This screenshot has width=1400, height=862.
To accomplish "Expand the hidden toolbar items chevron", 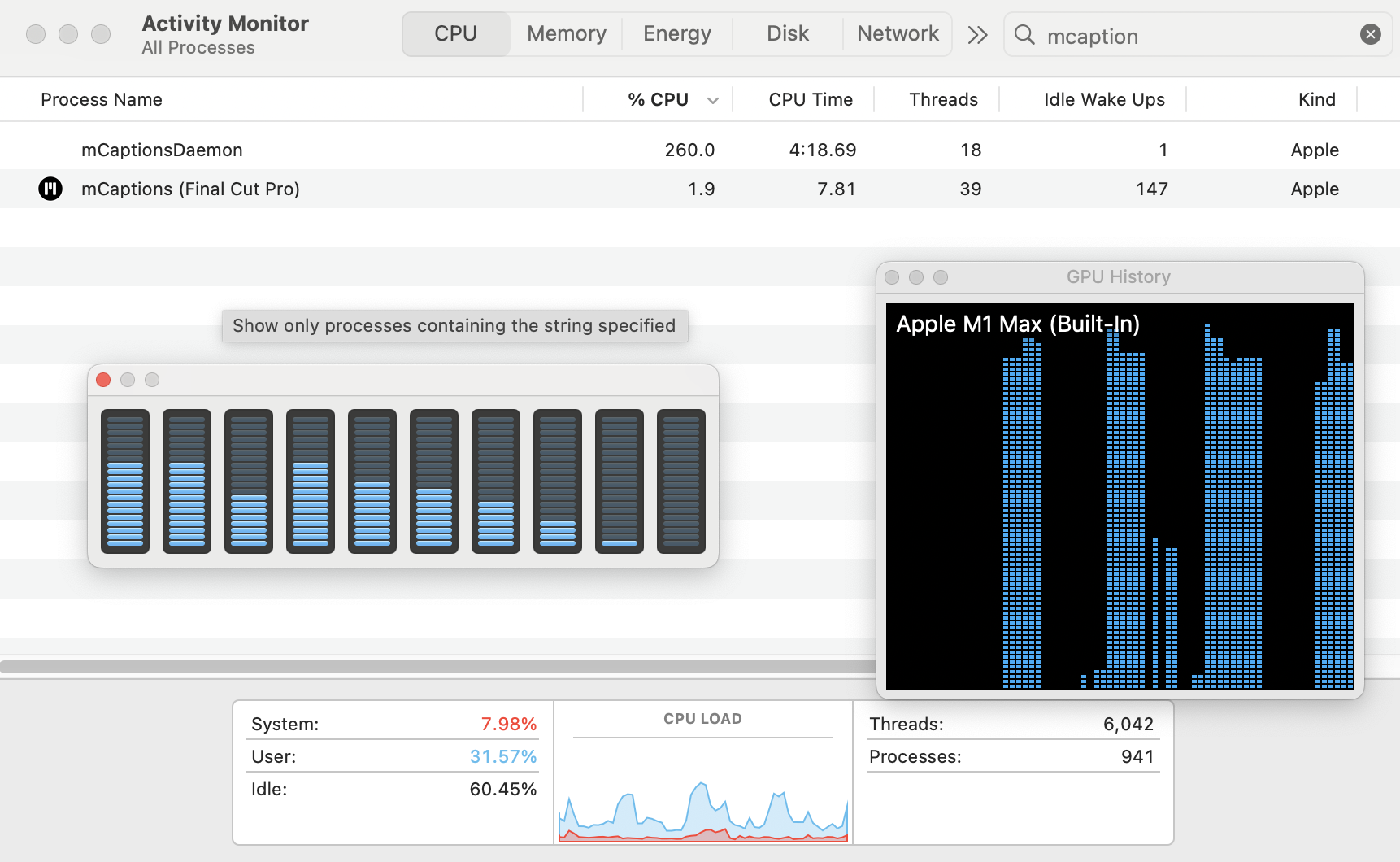I will (x=977, y=35).
